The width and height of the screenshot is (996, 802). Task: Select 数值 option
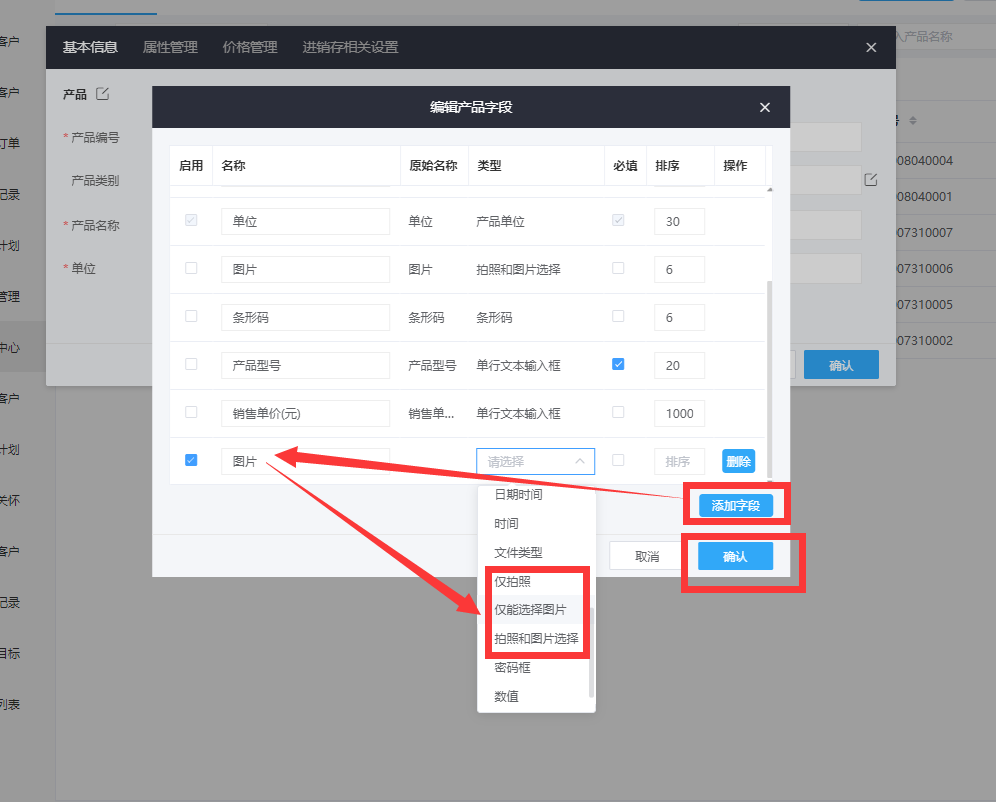pyautogui.click(x=536, y=697)
